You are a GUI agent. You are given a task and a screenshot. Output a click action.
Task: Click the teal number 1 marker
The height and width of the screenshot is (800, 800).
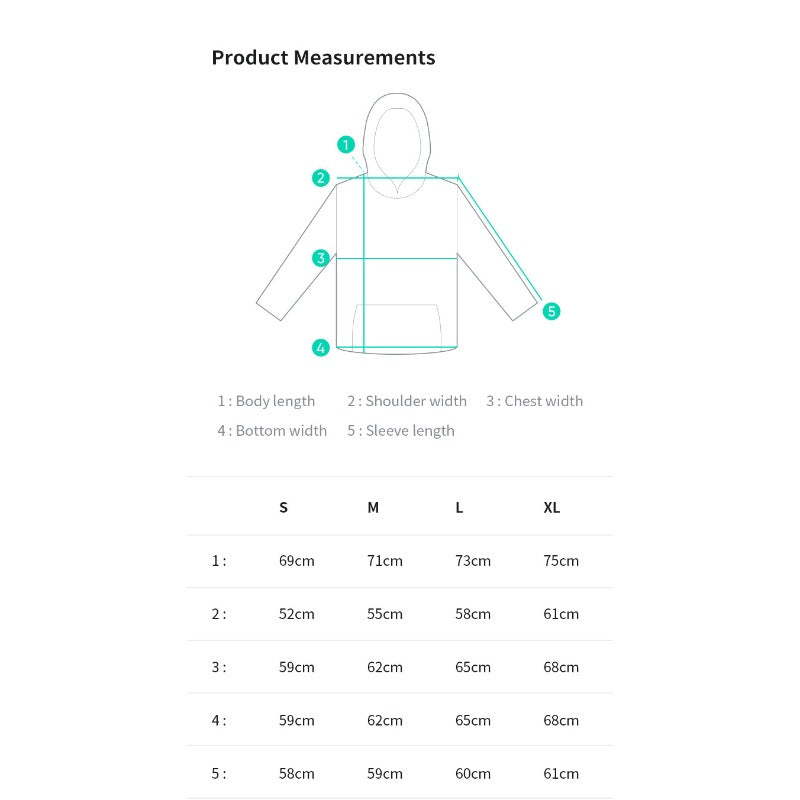tap(346, 144)
